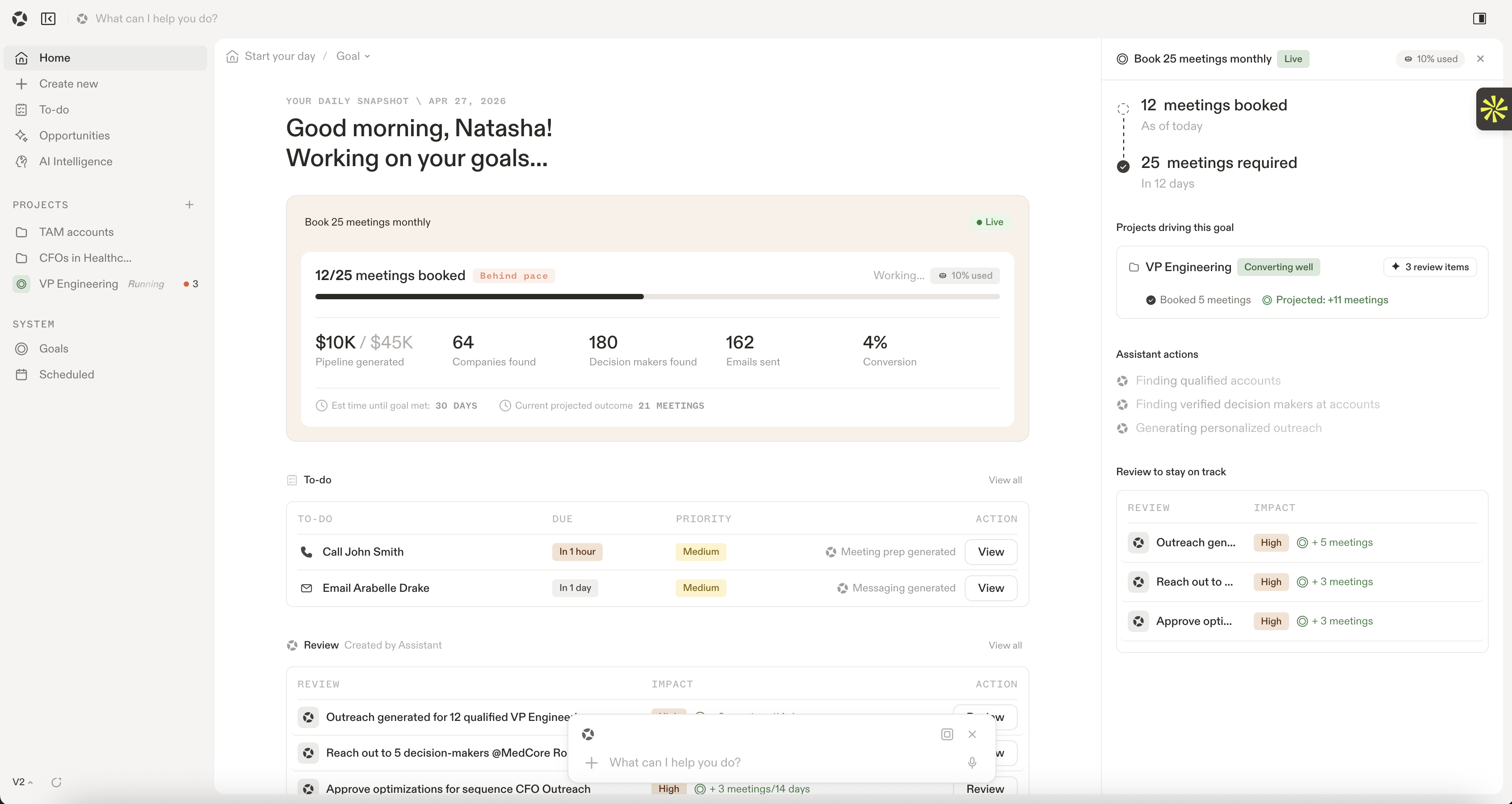Click the app logo in top-left corner
Screen dimensions: 1512x804
19,19
